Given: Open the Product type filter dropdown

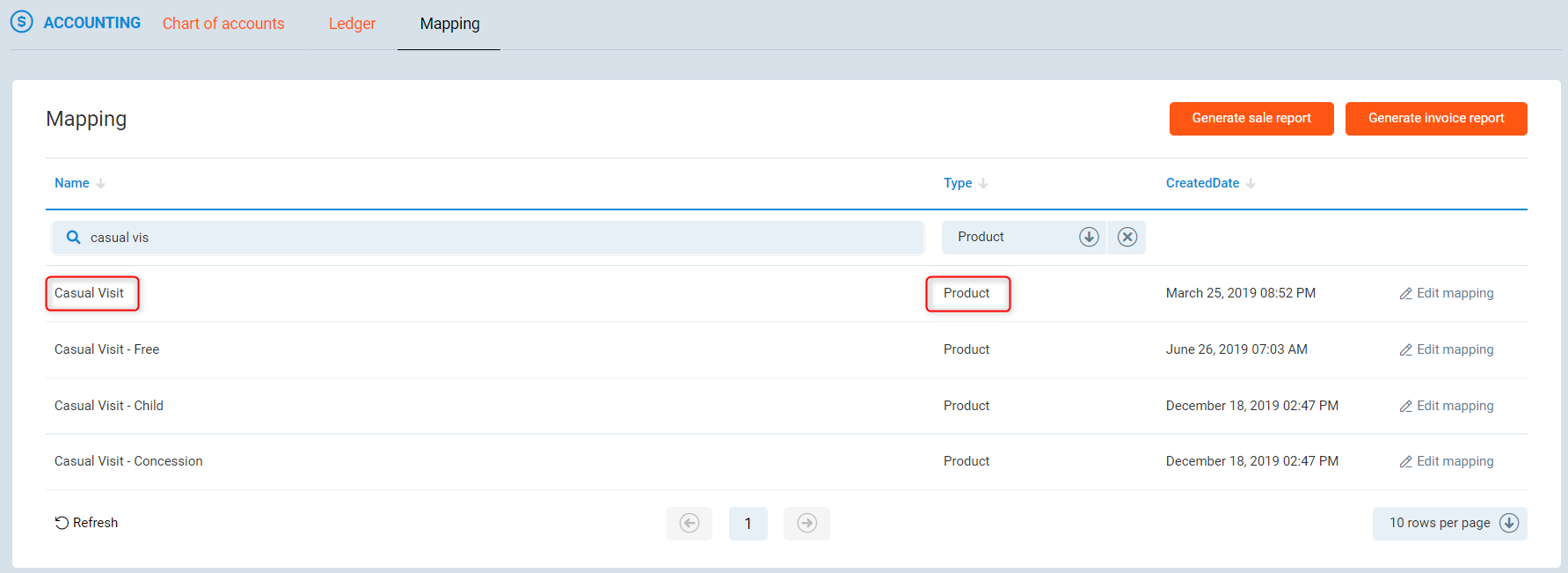Looking at the screenshot, I should pyautogui.click(x=1088, y=237).
